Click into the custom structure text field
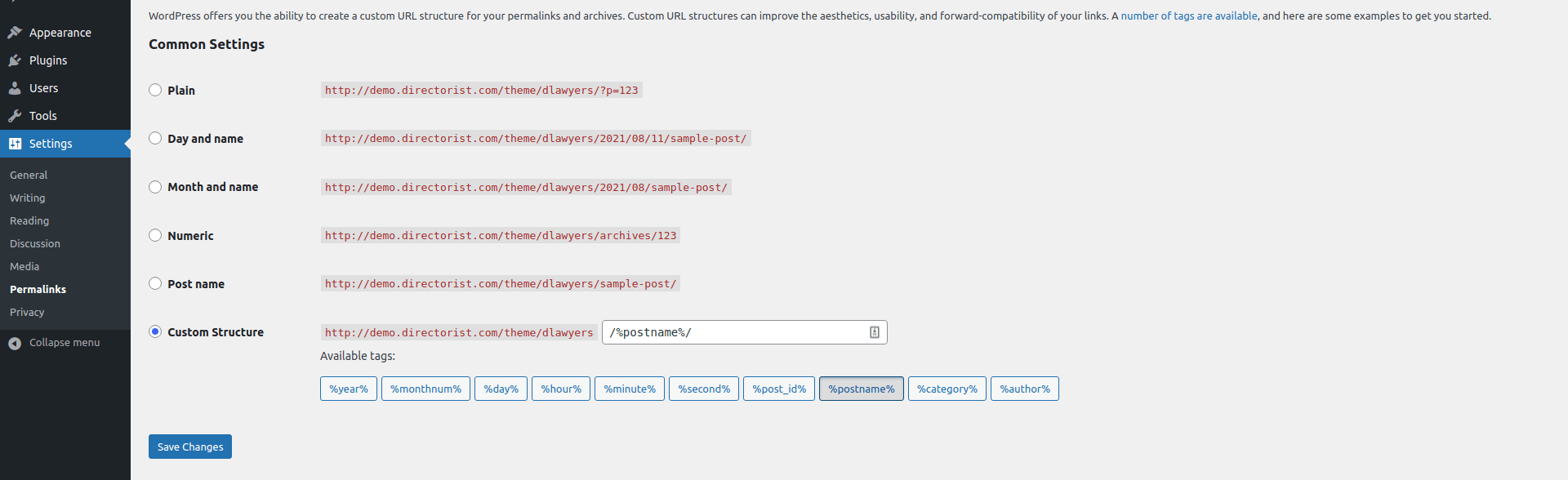This screenshot has height=480, width=1568. click(735, 332)
